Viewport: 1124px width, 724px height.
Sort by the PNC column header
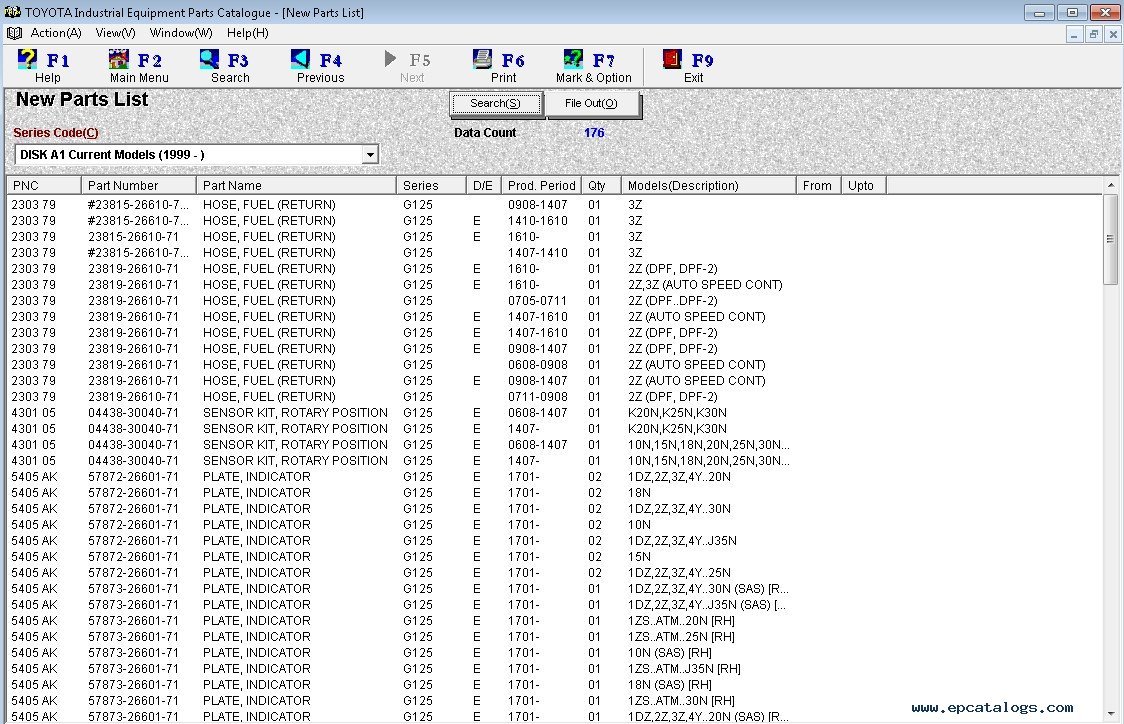[x=44, y=186]
